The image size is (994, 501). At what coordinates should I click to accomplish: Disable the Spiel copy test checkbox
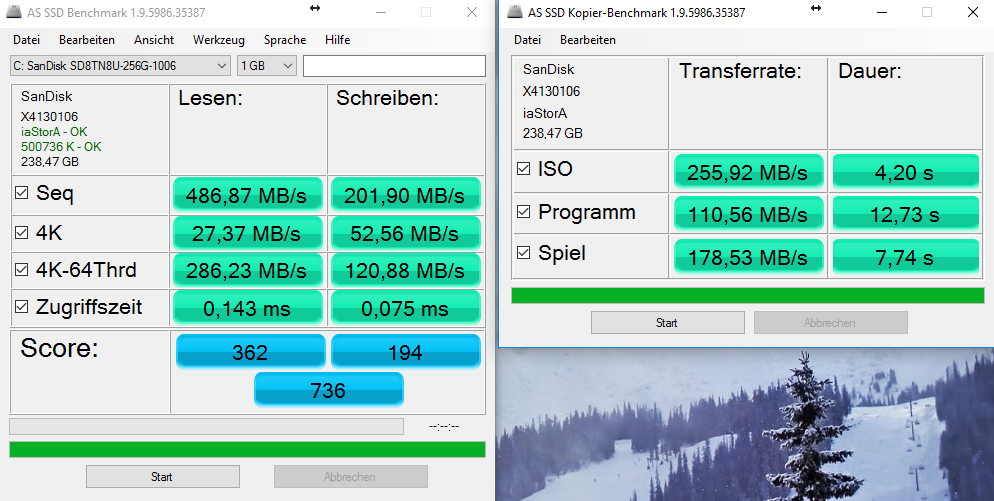point(524,253)
